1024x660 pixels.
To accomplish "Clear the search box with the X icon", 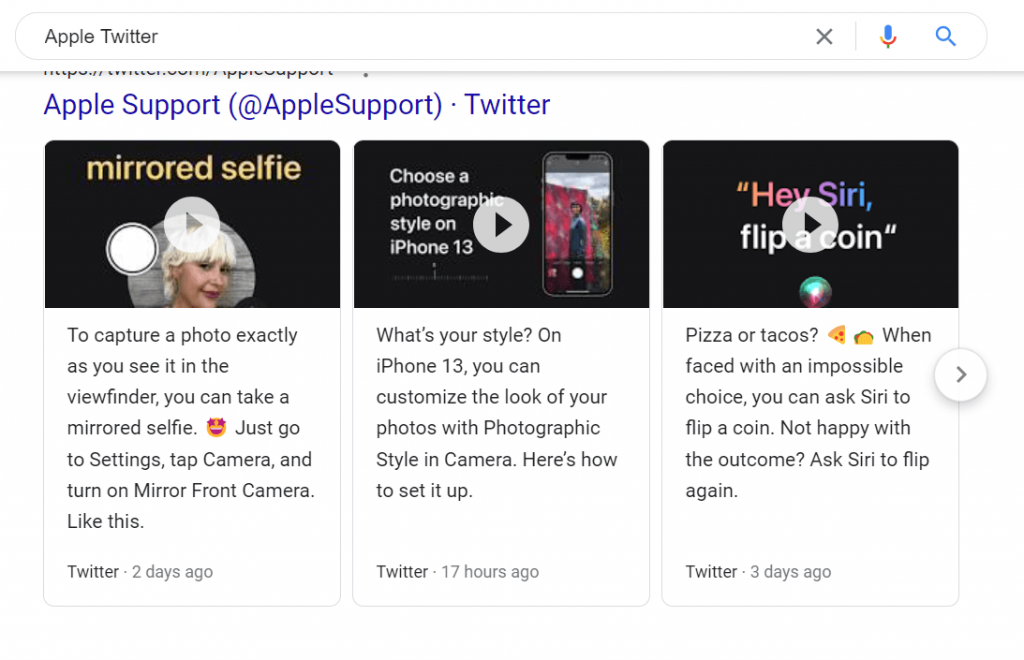I will tap(824, 37).
